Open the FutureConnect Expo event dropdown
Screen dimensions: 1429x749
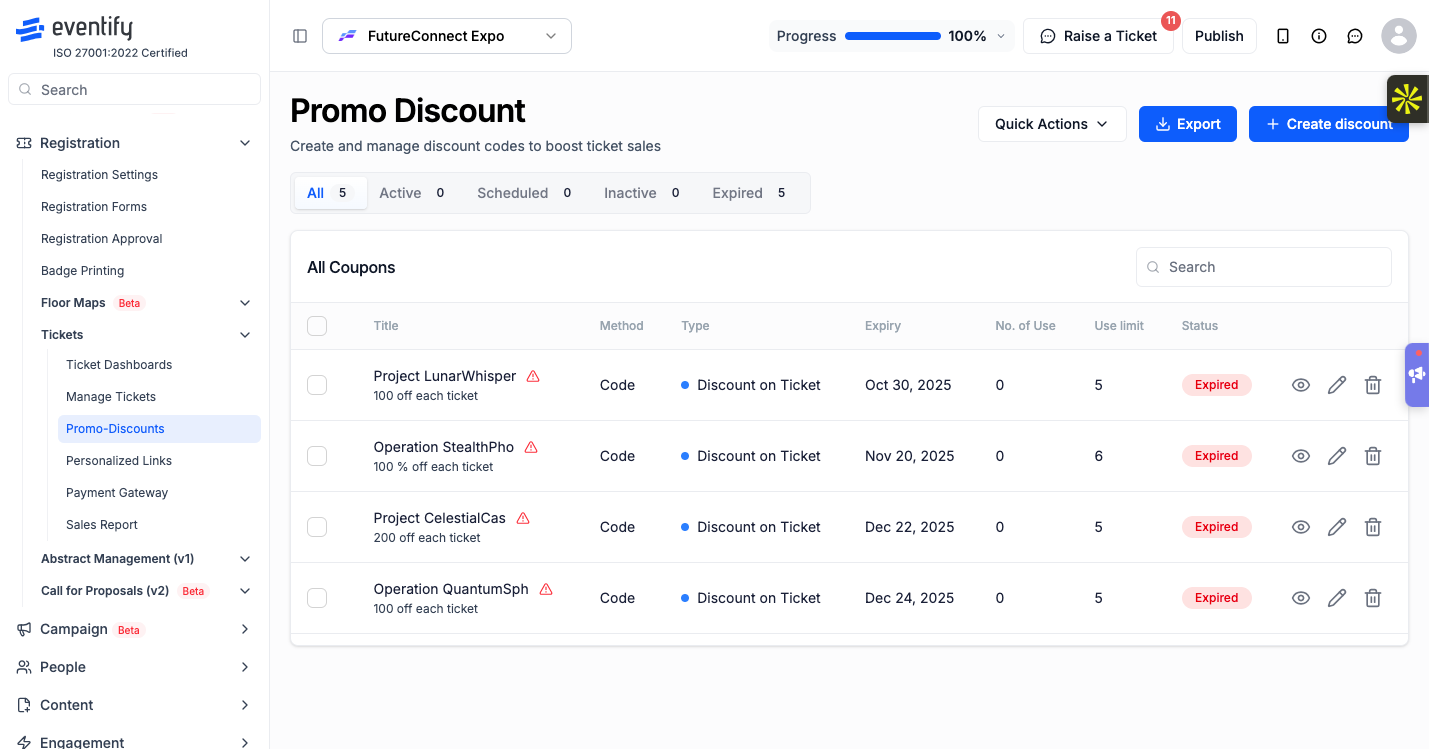click(x=447, y=36)
